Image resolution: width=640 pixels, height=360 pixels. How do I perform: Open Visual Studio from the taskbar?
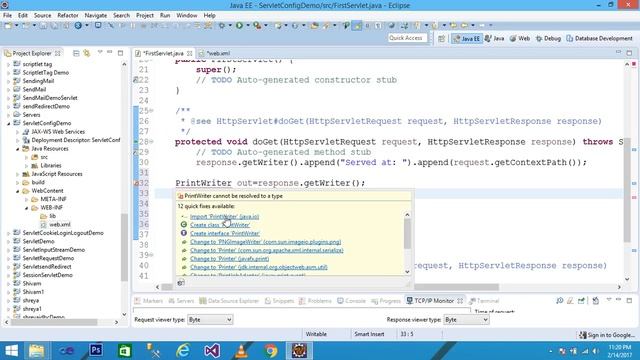click(212, 351)
